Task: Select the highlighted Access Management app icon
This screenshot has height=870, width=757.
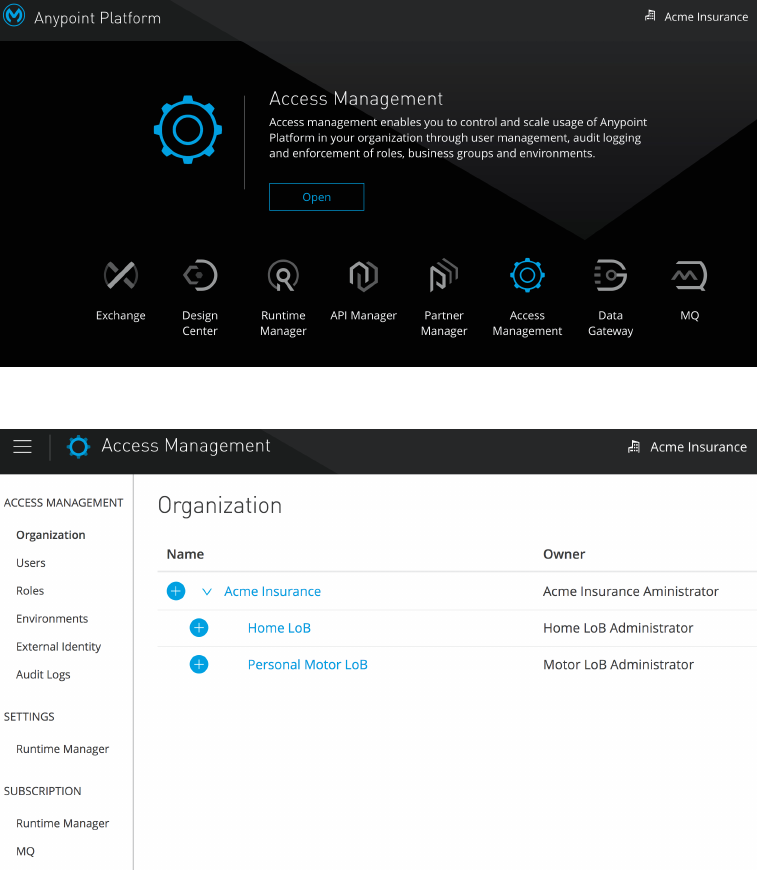Action: click(x=527, y=275)
